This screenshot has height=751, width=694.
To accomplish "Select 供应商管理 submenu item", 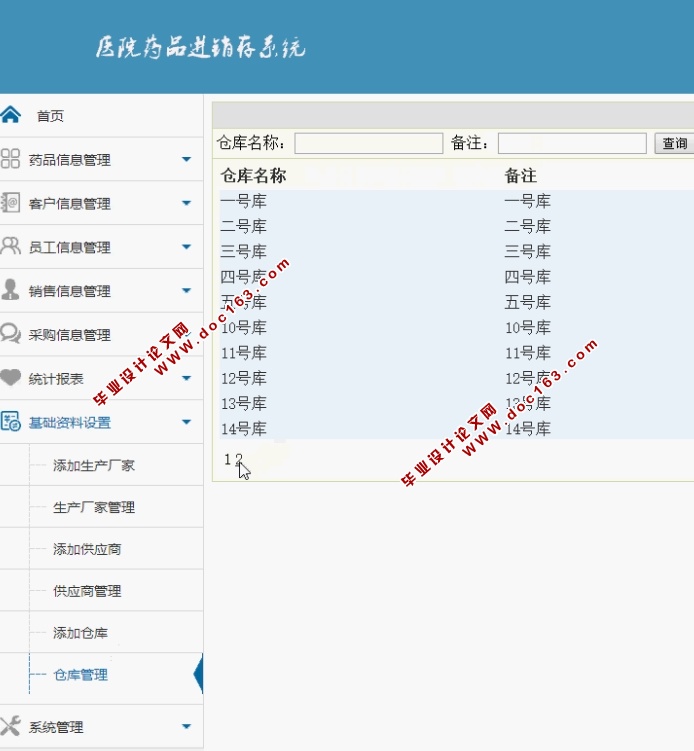I will [x=87, y=591].
